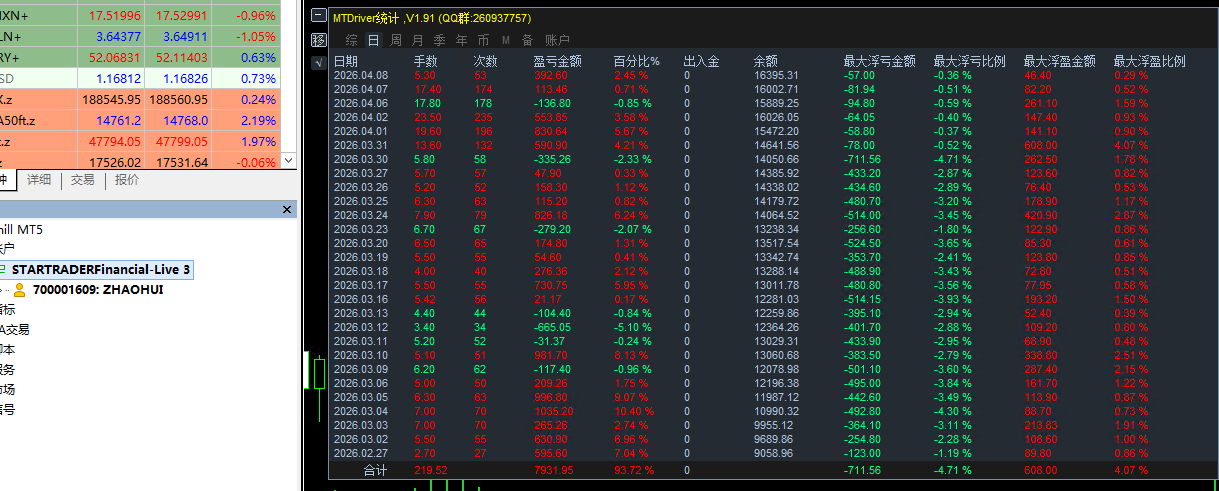1219x491 pixels.
Task: Open the 报价 tab in Market Watch
Action: tap(127, 180)
